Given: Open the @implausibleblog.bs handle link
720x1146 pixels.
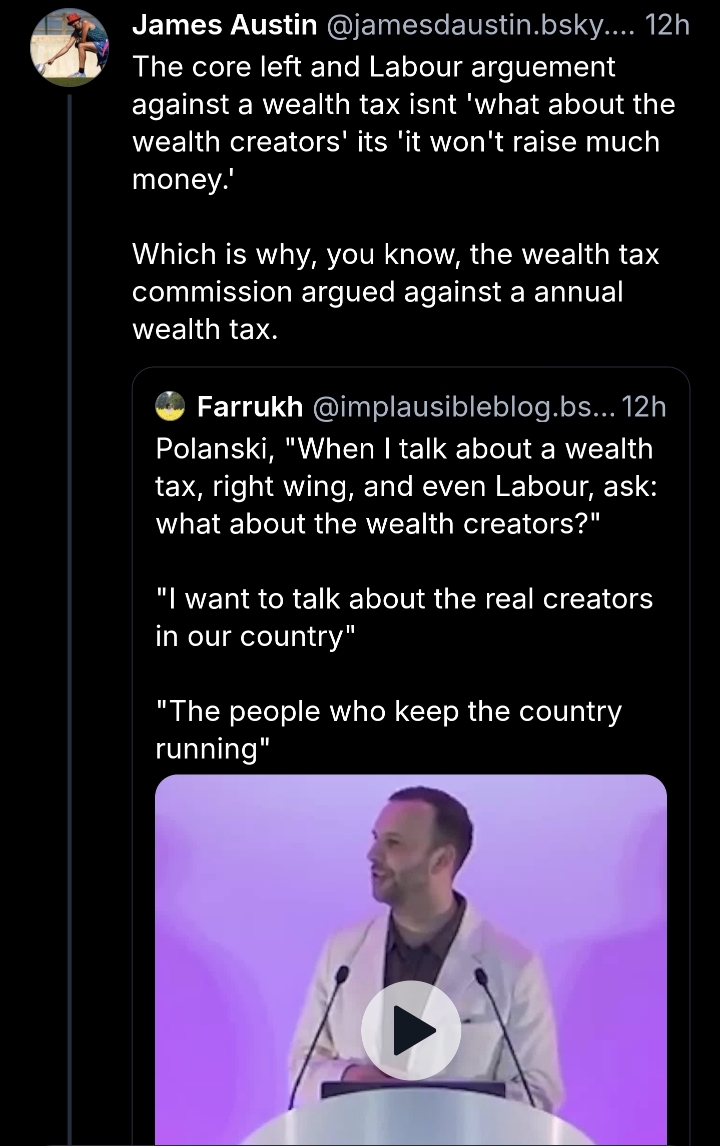Looking at the screenshot, I should coord(464,407).
